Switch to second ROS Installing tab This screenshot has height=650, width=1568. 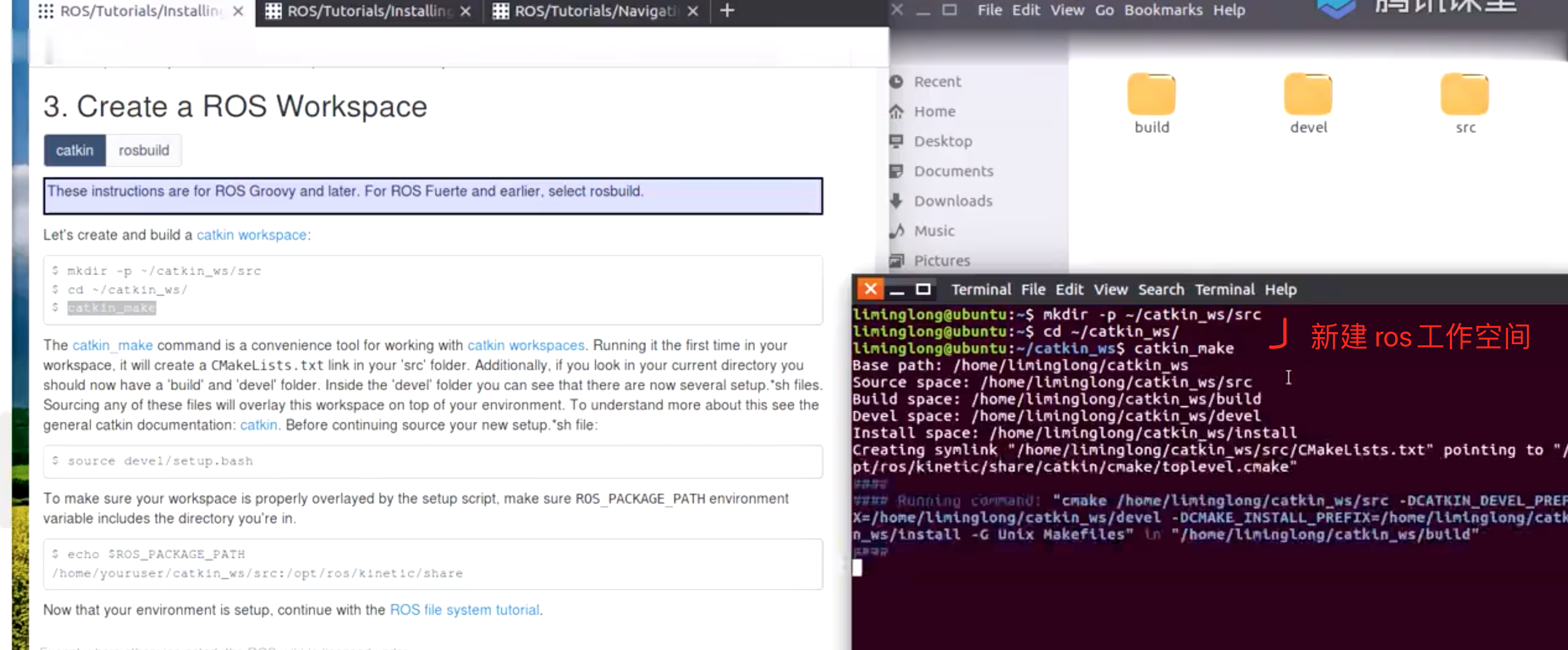tap(368, 11)
